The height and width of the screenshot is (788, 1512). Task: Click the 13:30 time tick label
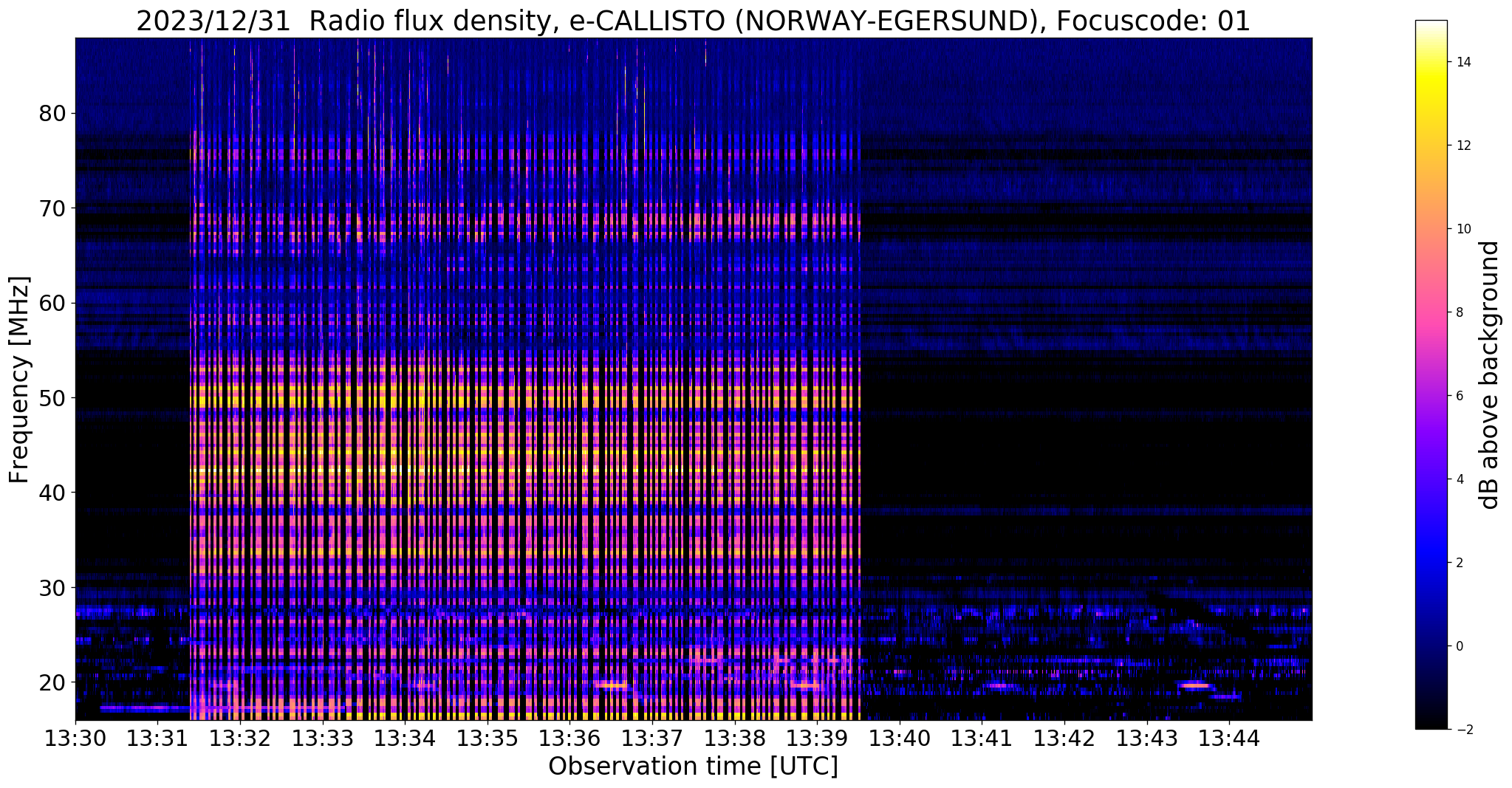tap(75, 739)
